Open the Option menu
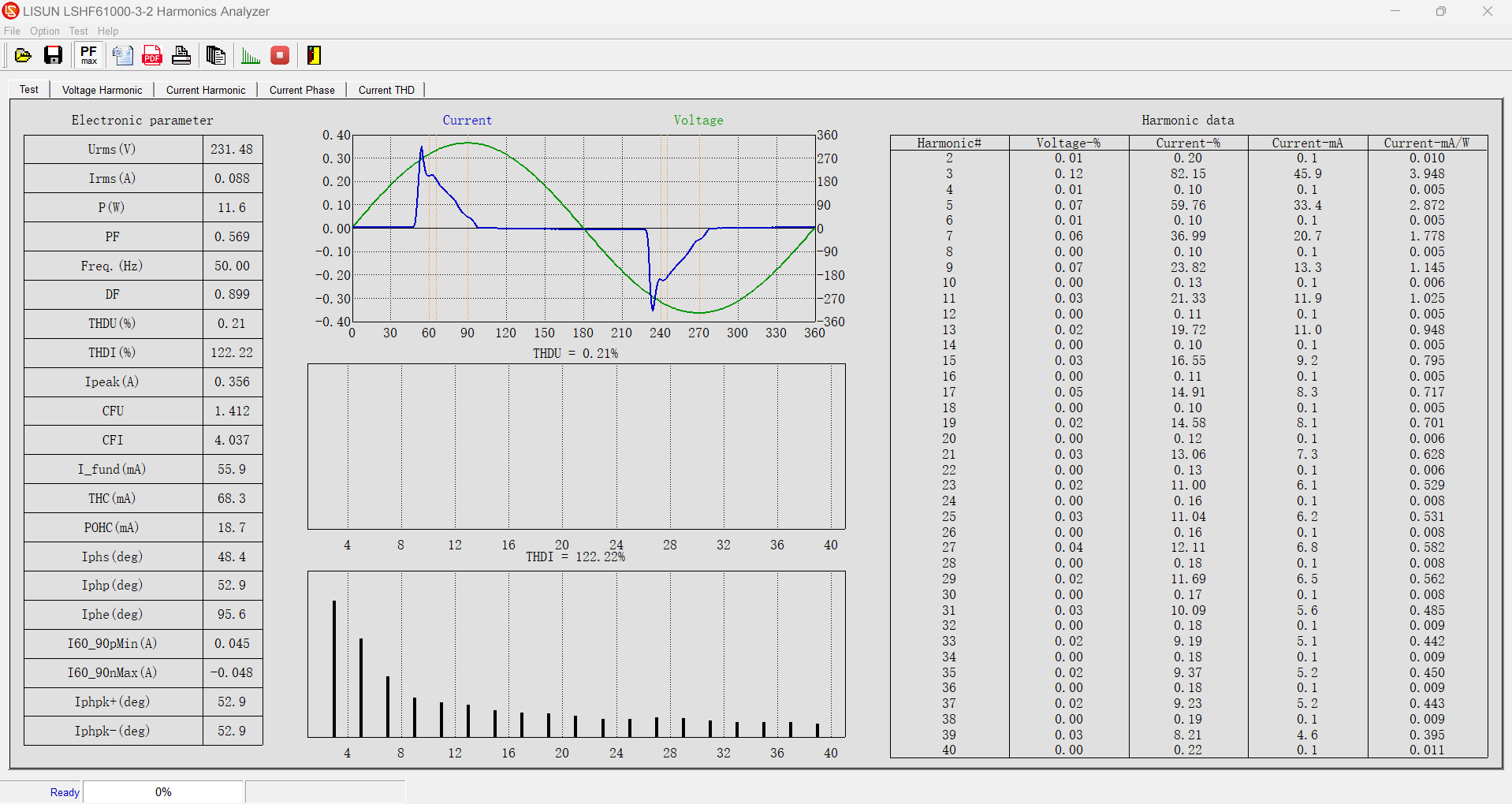This screenshot has width=1512, height=804. (44, 31)
